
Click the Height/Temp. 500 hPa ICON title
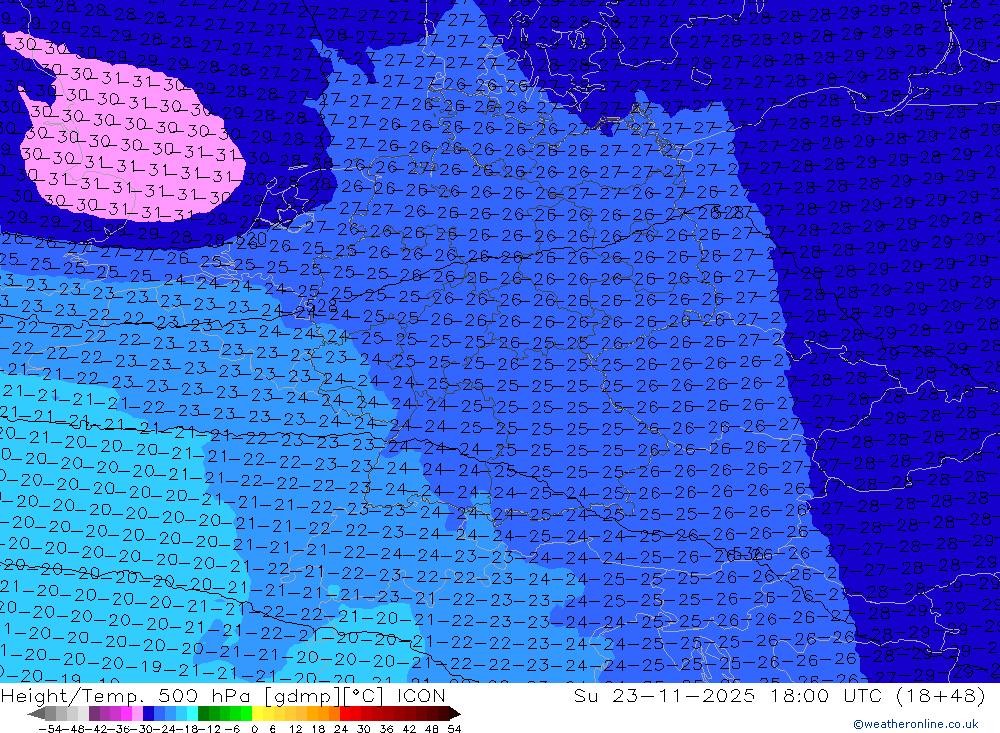[x=223, y=695]
